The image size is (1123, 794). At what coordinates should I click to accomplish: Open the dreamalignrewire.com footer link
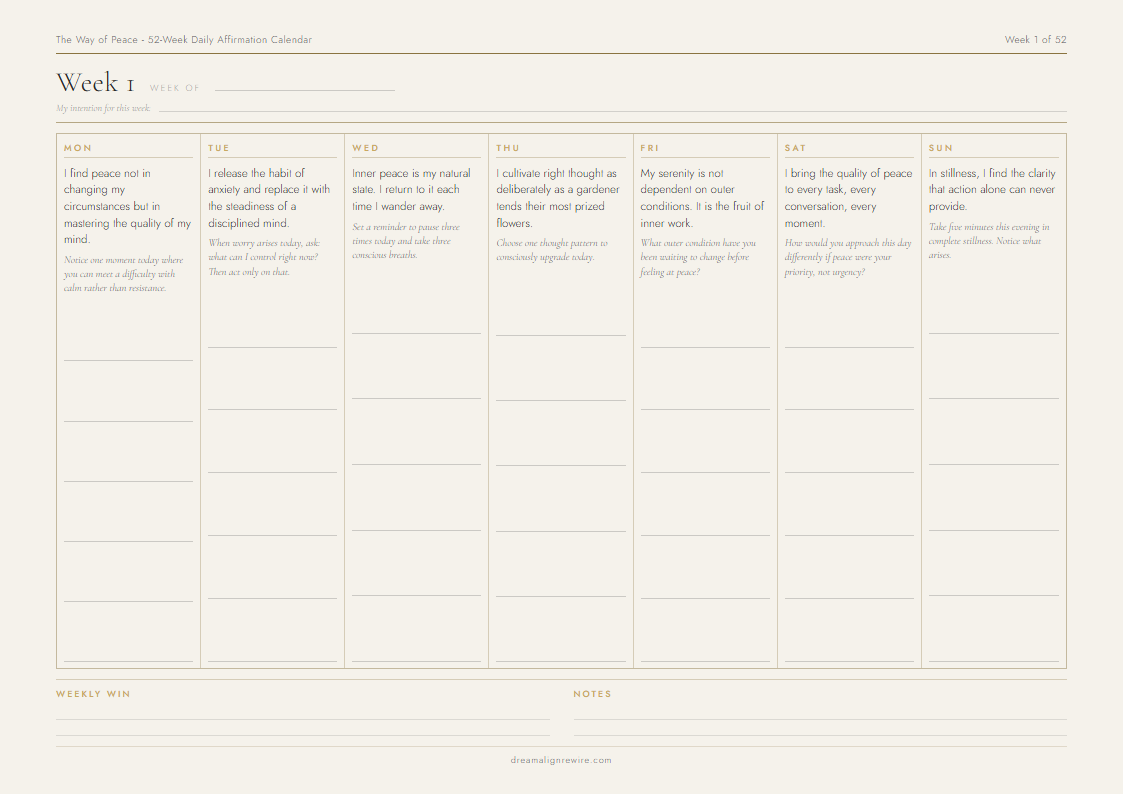tap(562, 760)
